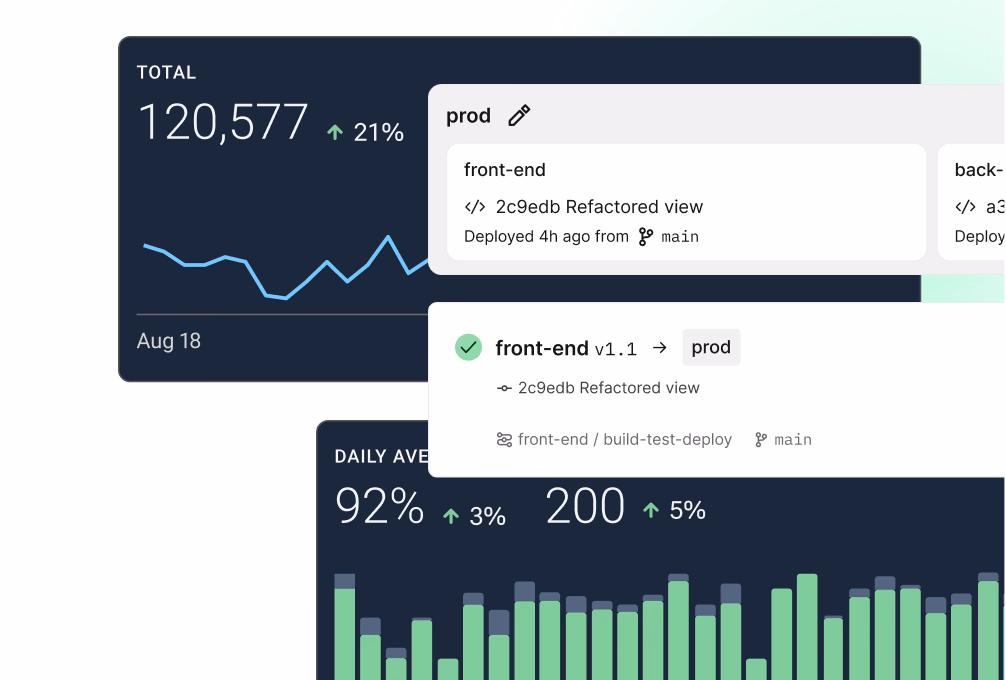Click the commit icon before 2c9edb Refactored view

tap(505, 388)
